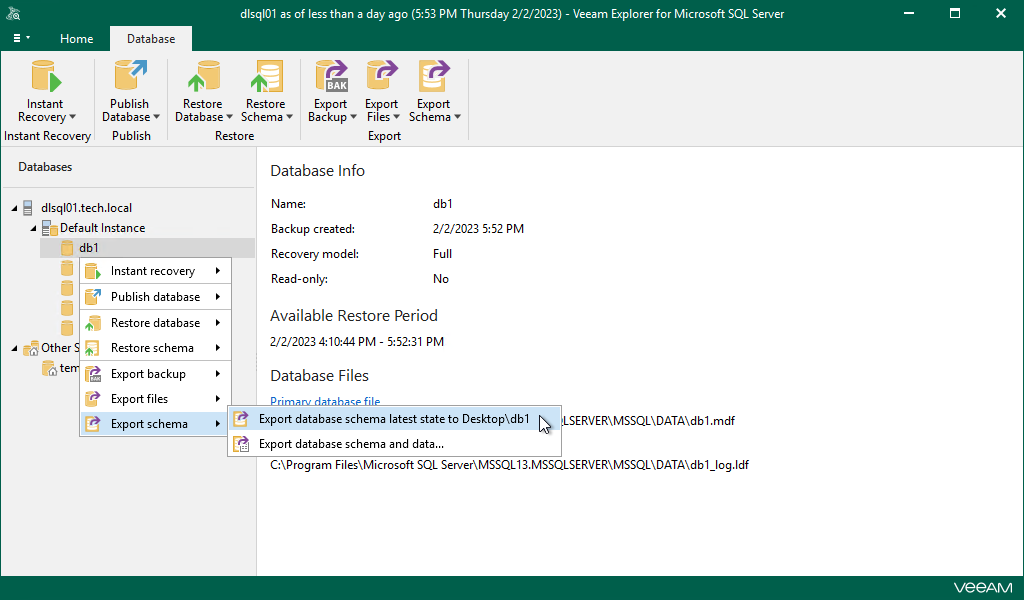This screenshot has height=600, width=1024.
Task: Click the Restore Schema ribbon icon
Action: coord(266,76)
